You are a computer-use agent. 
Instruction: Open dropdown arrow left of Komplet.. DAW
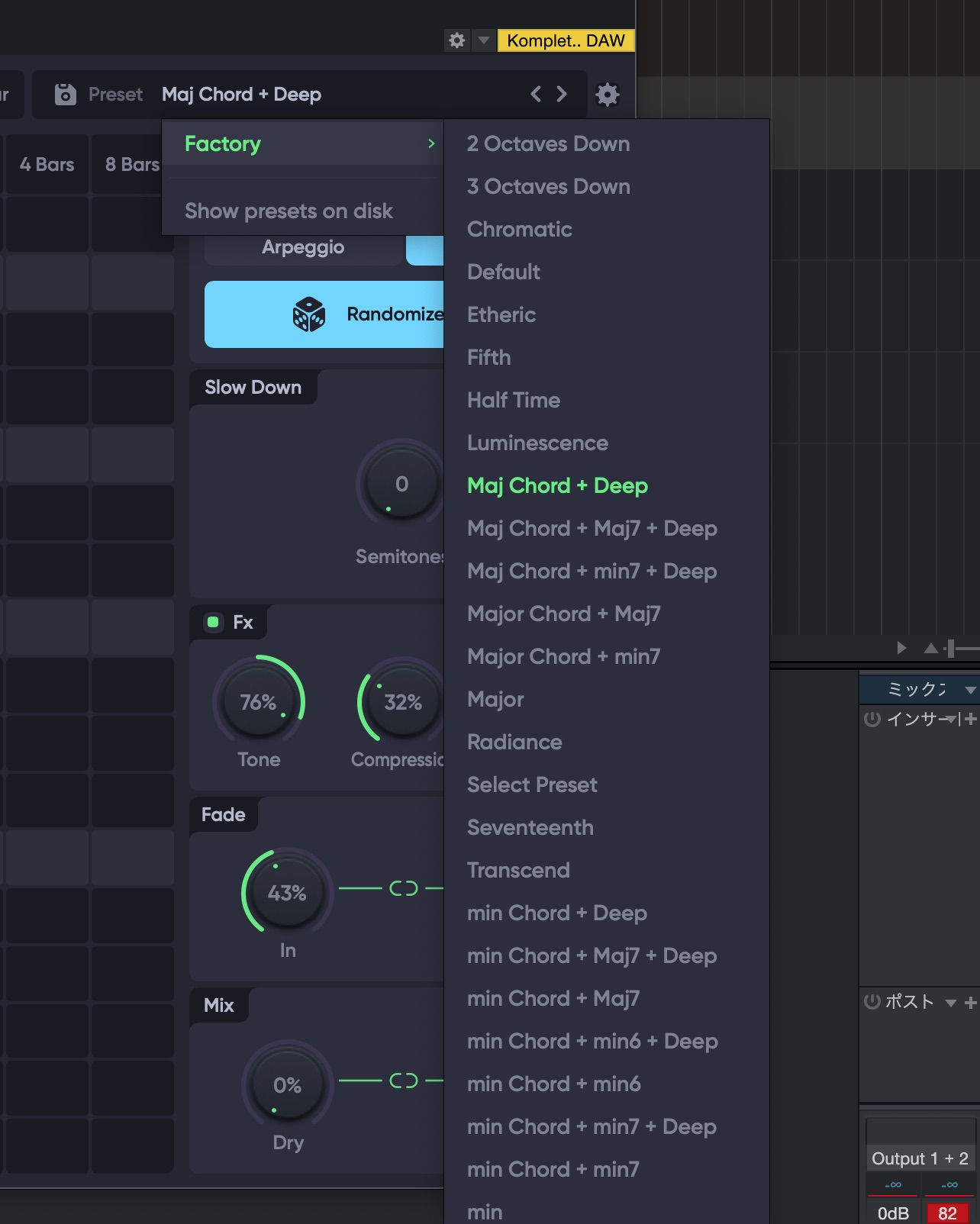click(483, 40)
